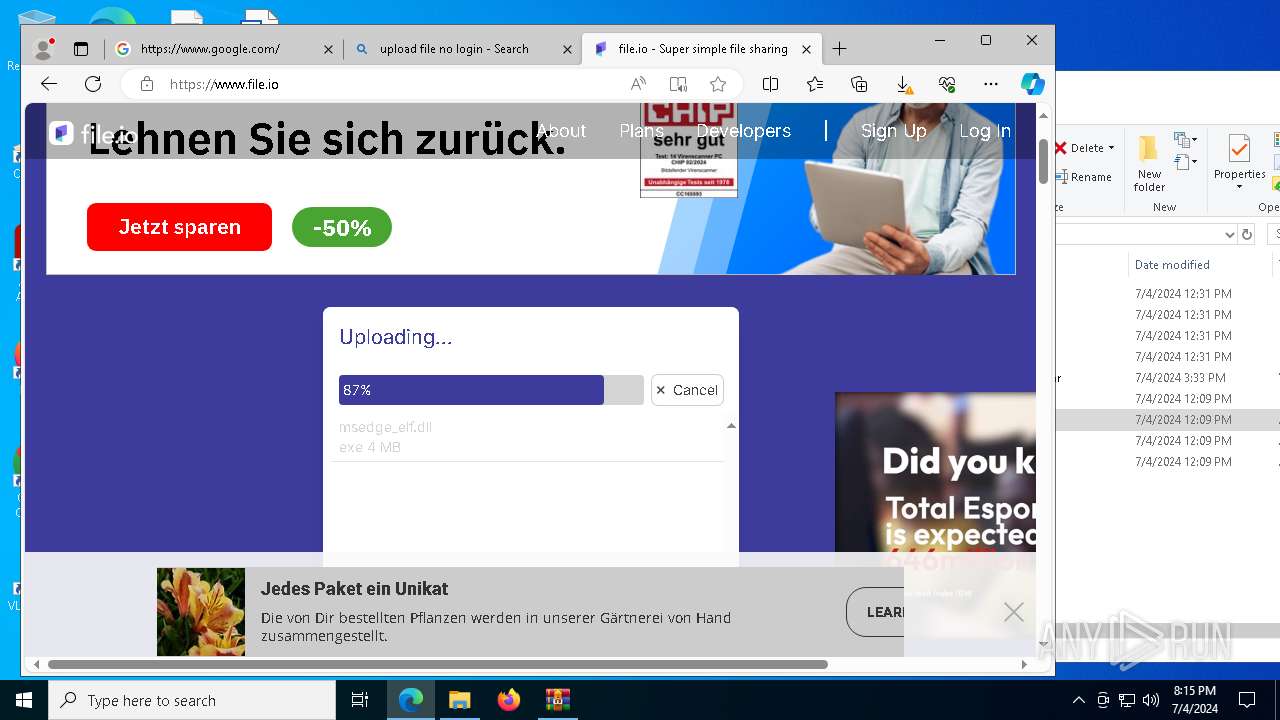1280x720 pixels.
Task: Click horizontal scrollbar left arrow
Action: click(37, 664)
